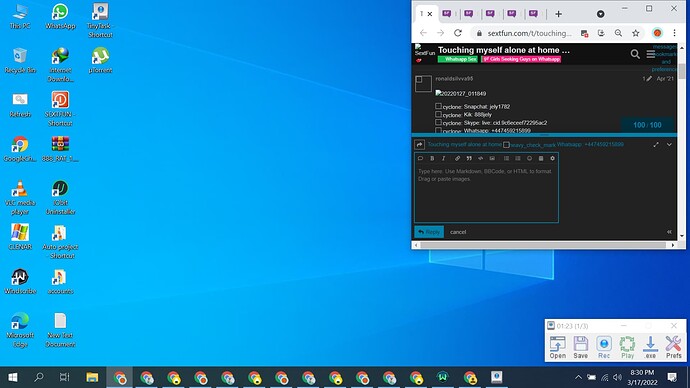
Task: Click the blue Reply button
Action: coord(429,232)
